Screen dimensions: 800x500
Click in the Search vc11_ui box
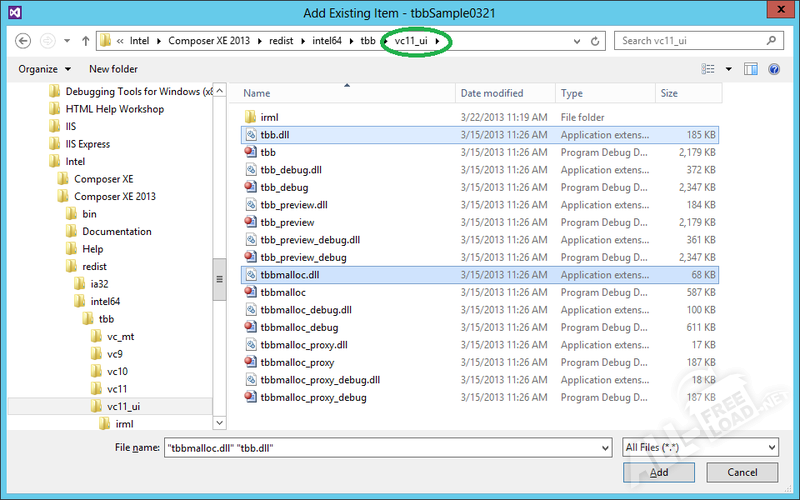point(695,41)
